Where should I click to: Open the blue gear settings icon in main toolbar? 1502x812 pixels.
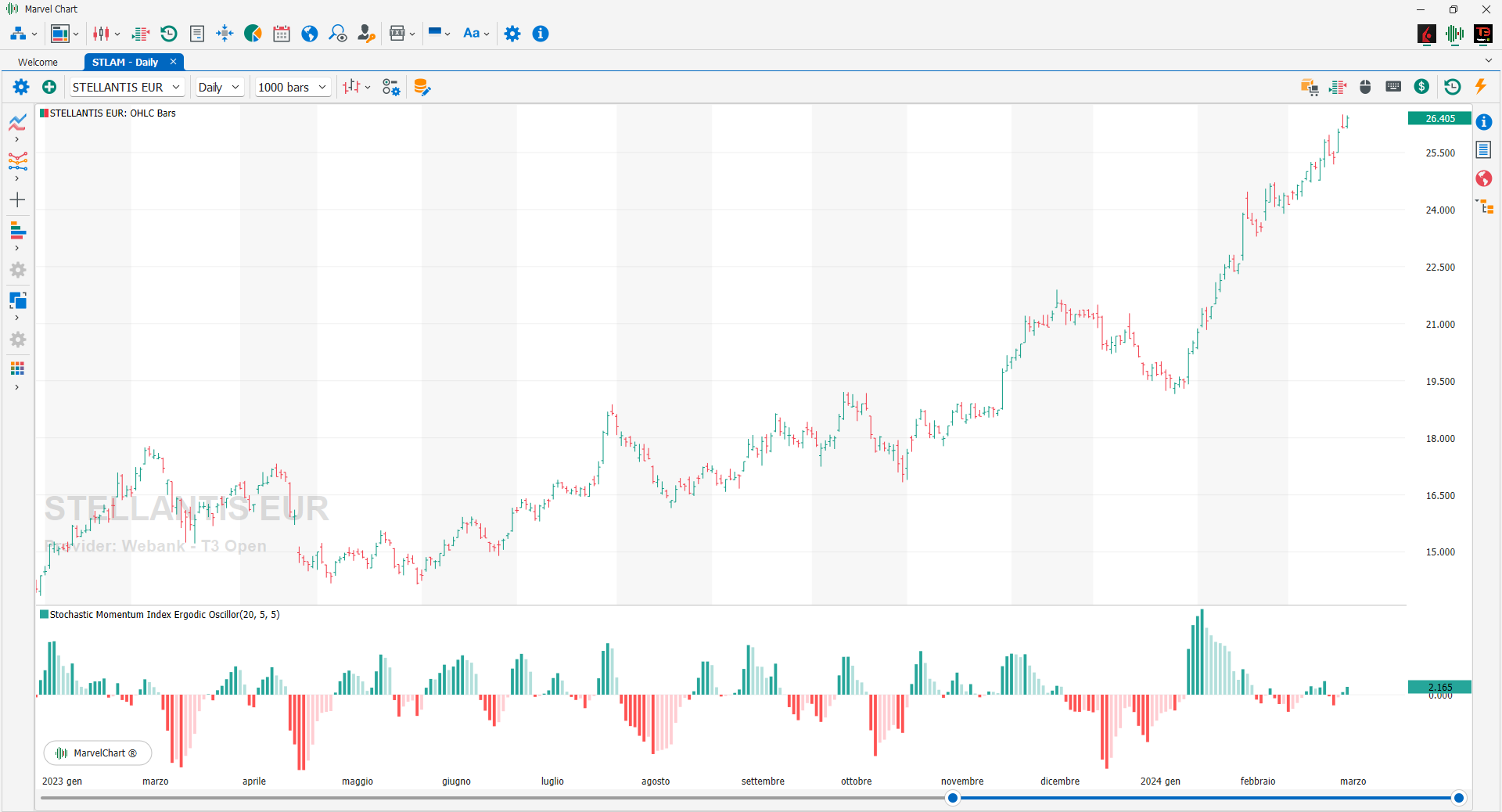(512, 34)
